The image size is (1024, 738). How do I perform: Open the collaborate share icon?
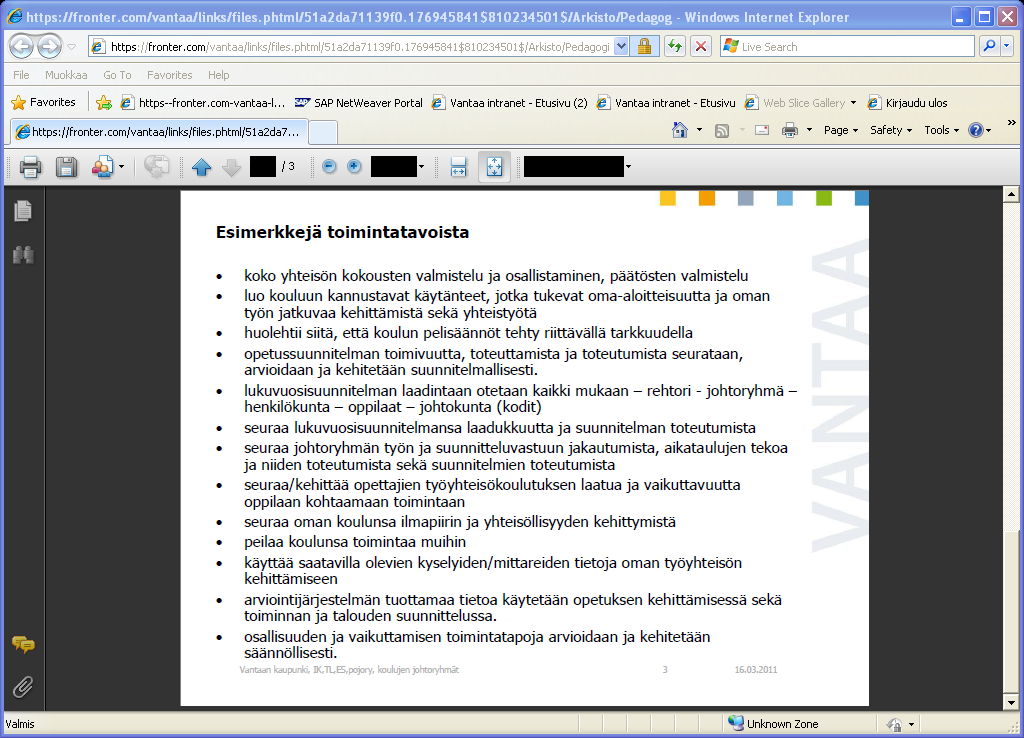pyautogui.click(x=102, y=167)
